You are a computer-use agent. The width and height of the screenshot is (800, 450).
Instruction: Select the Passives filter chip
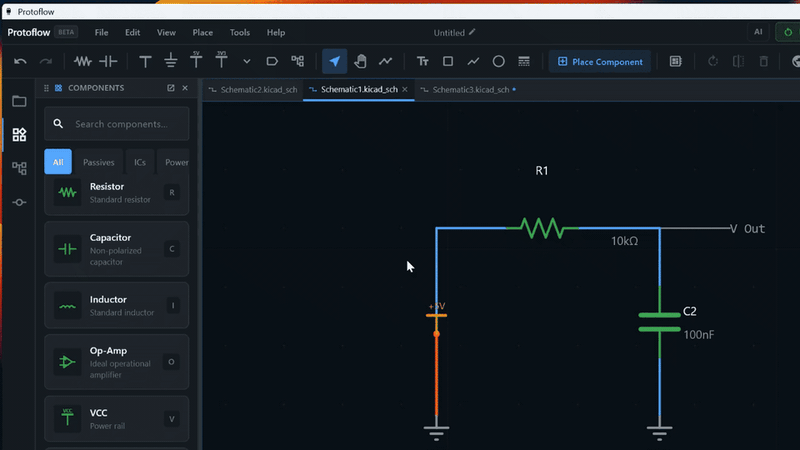(98, 162)
